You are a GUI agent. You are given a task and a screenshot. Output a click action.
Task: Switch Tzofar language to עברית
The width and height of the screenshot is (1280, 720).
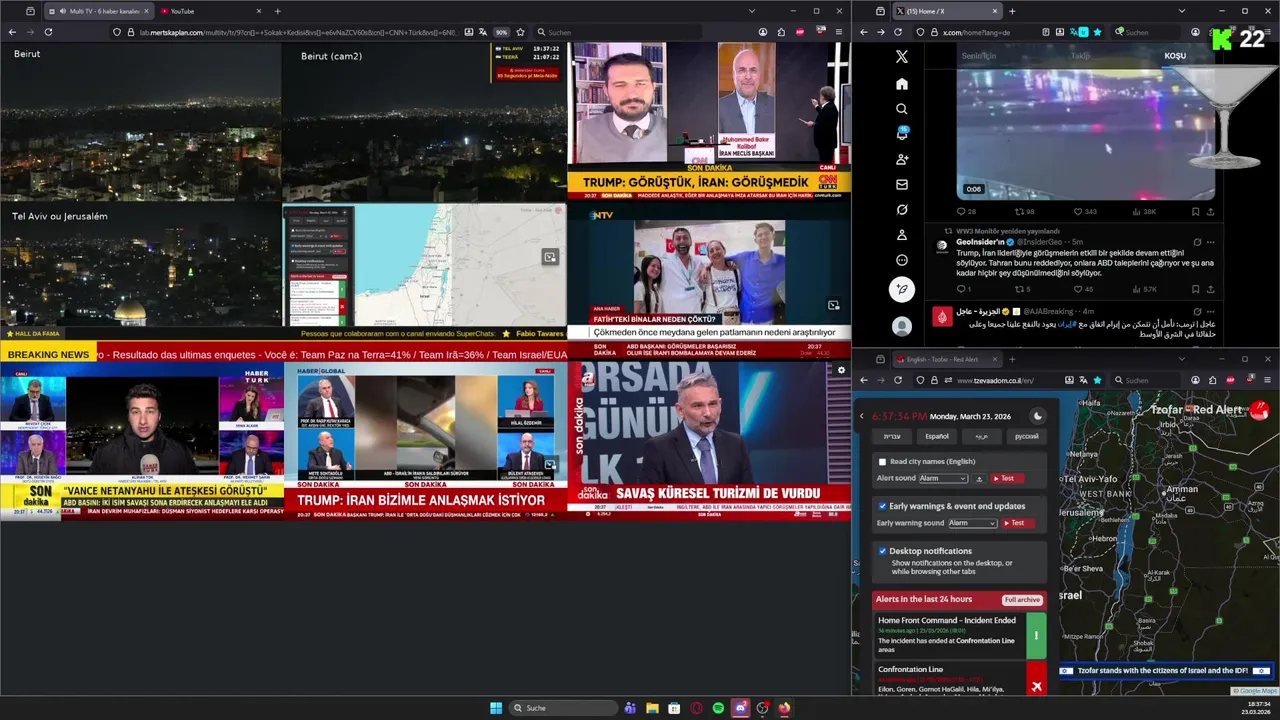(x=891, y=437)
